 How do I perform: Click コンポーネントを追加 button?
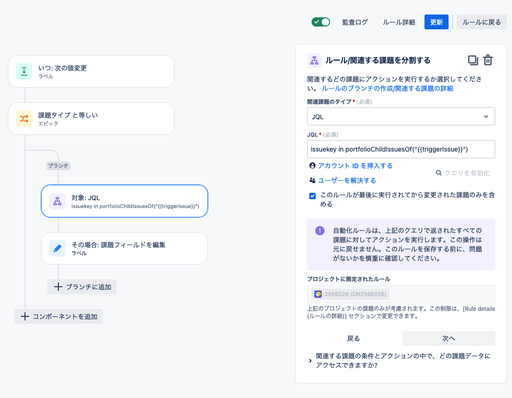[x=58, y=316]
